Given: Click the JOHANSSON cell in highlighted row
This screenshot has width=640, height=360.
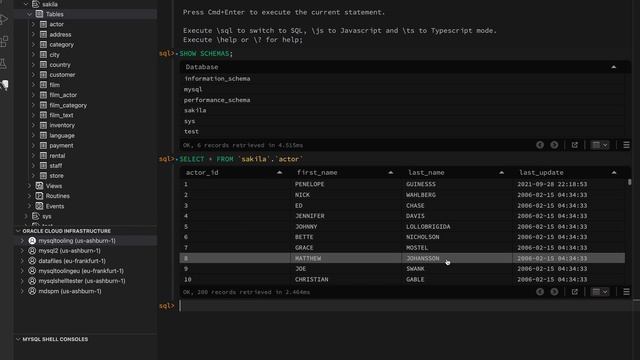Looking at the screenshot, I should click(x=422, y=258).
